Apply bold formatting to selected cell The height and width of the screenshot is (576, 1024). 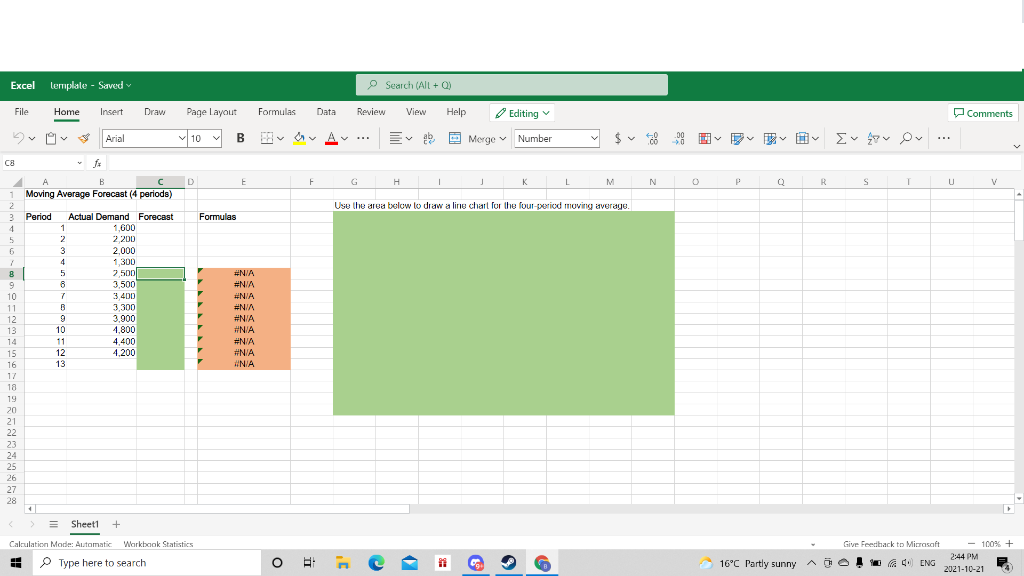[240, 137]
